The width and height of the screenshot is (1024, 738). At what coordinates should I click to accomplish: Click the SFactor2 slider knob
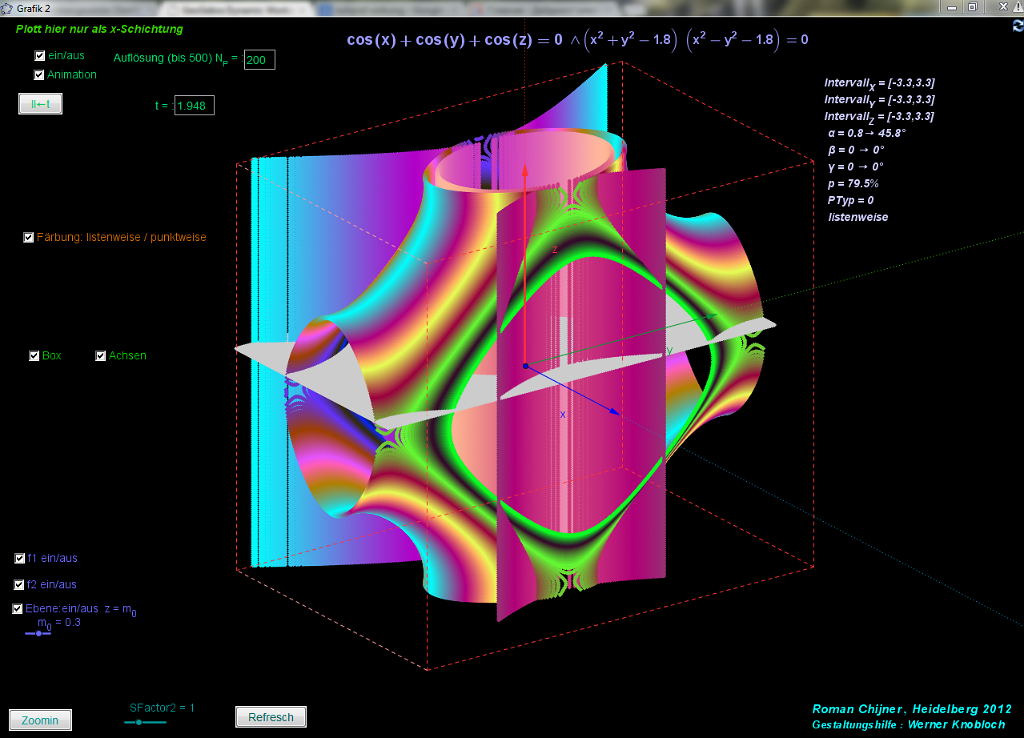(x=139, y=721)
